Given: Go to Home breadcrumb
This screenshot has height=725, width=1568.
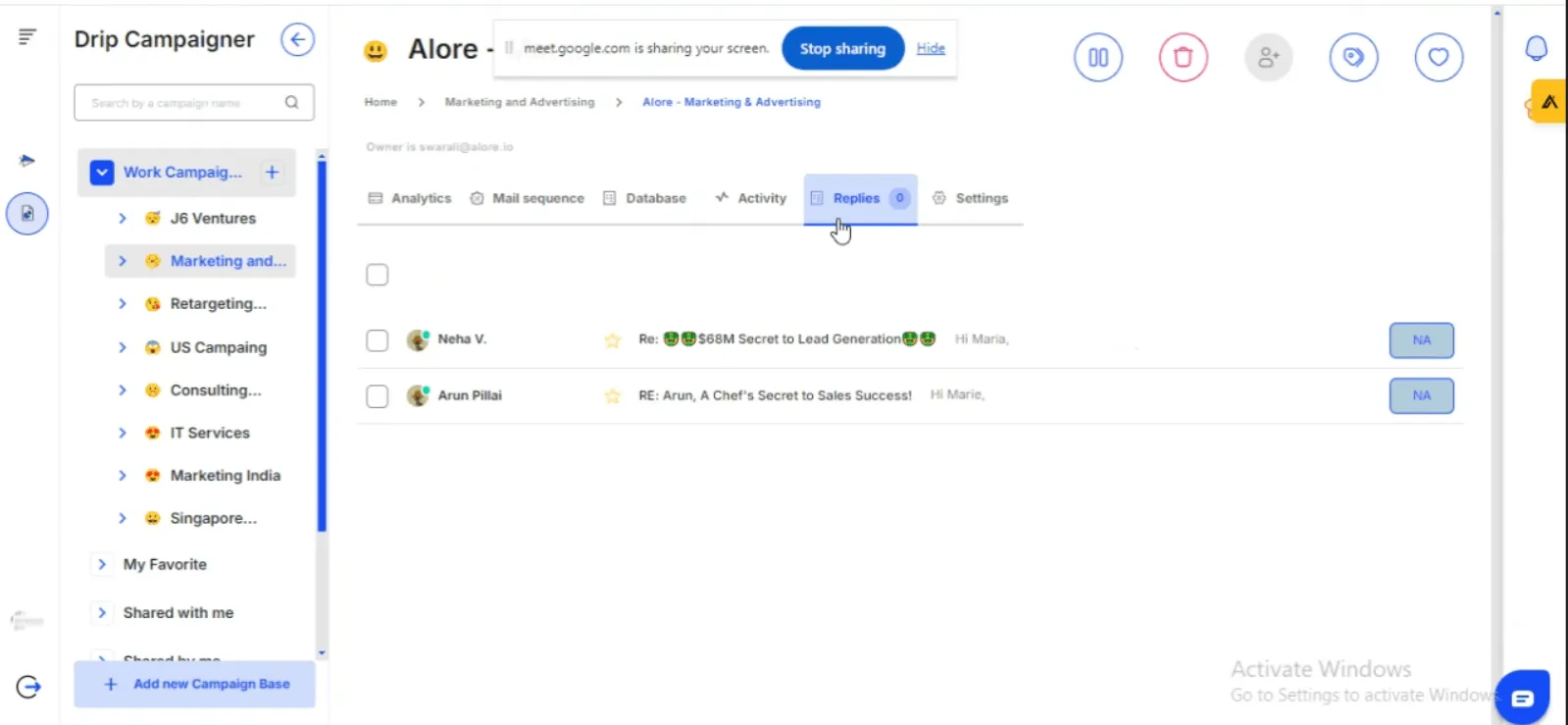Looking at the screenshot, I should [x=380, y=102].
